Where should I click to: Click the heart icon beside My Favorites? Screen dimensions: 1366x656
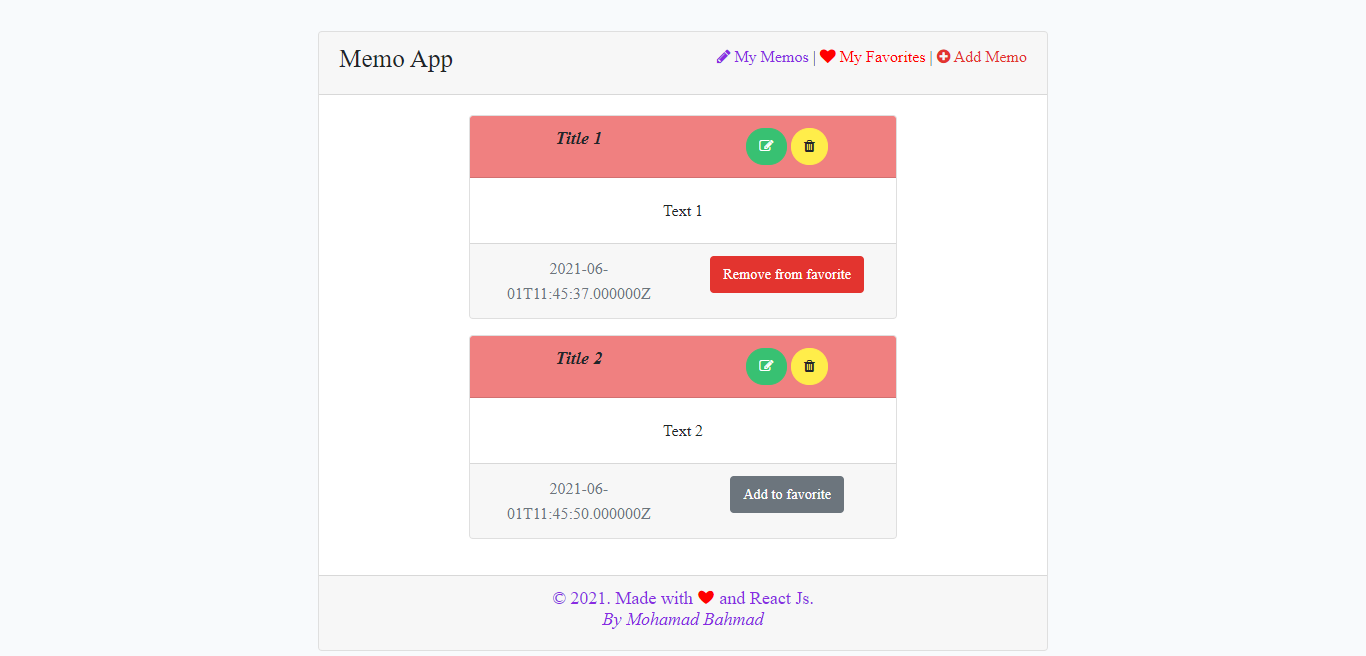827,56
